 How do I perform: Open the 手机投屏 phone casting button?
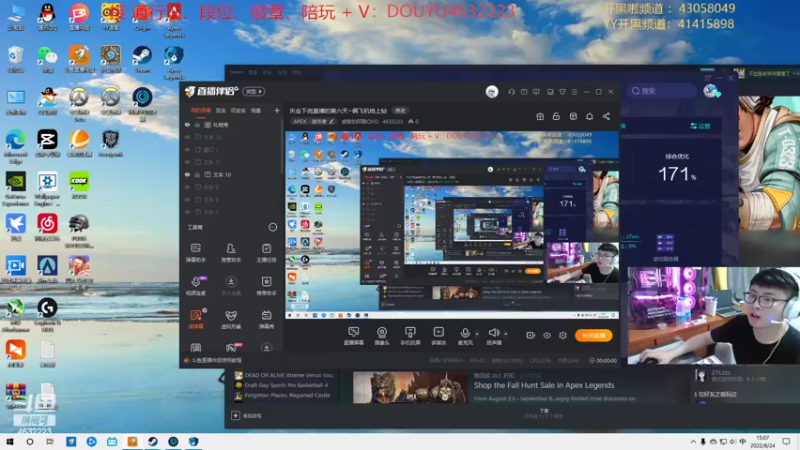pyautogui.click(x=410, y=336)
